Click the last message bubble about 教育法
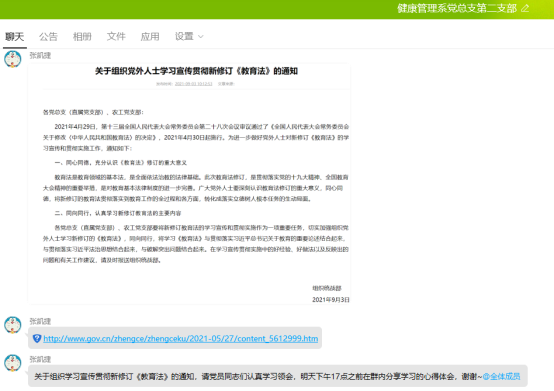 (278, 376)
